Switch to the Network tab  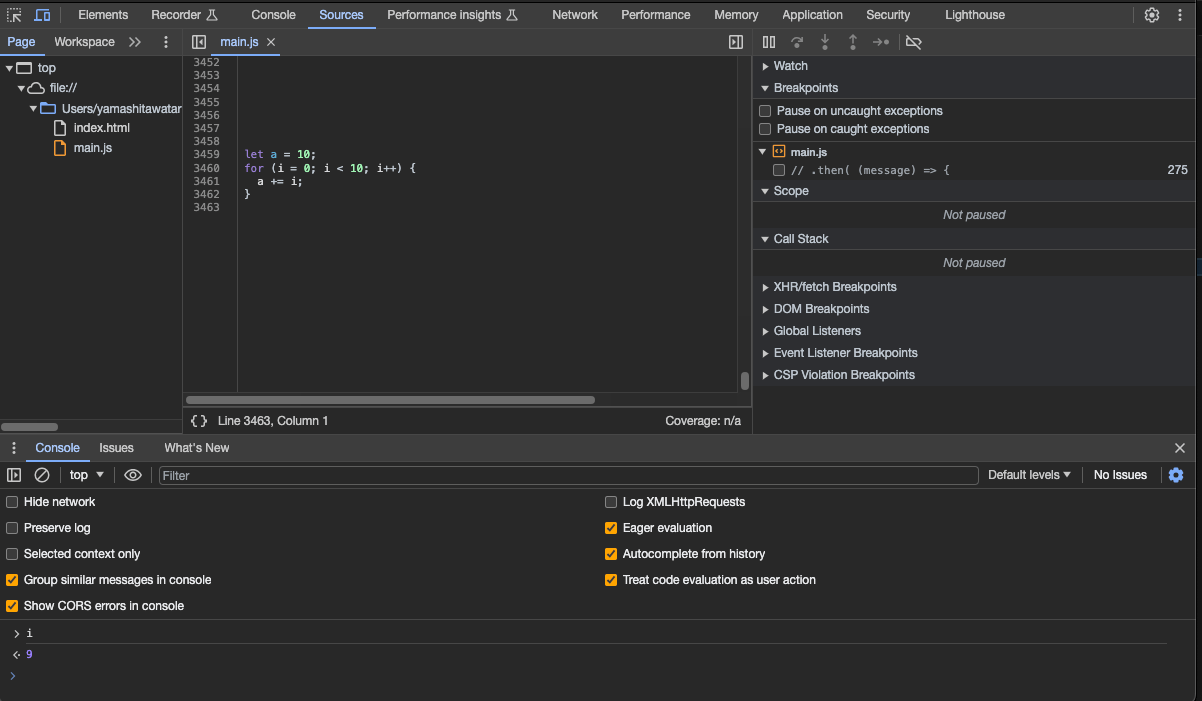coord(575,15)
